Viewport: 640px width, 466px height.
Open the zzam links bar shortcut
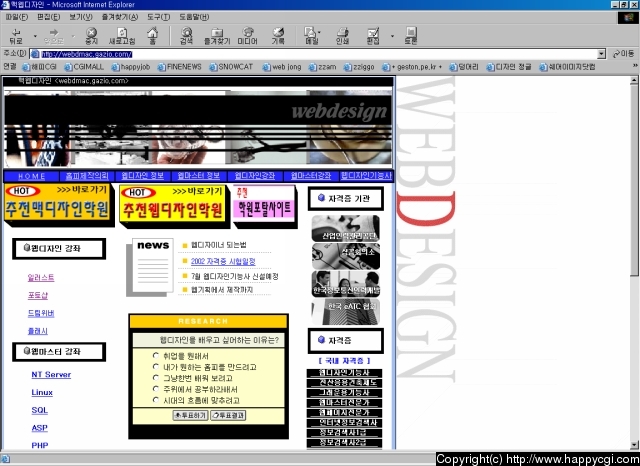pyautogui.click(x=322, y=67)
